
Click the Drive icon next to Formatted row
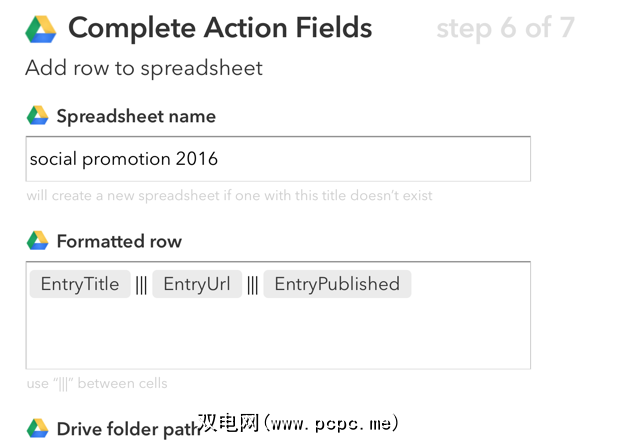(x=37, y=241)
